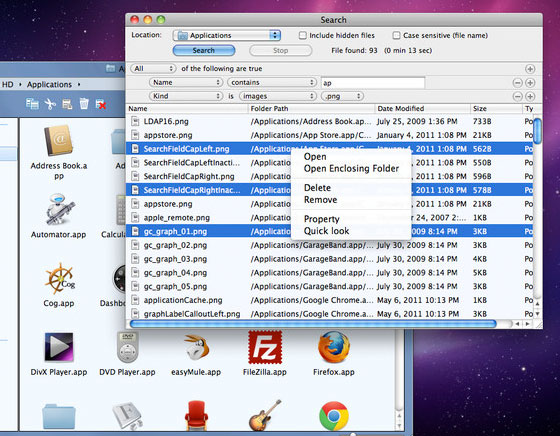Add rule after Name contains row

(530, 83)
